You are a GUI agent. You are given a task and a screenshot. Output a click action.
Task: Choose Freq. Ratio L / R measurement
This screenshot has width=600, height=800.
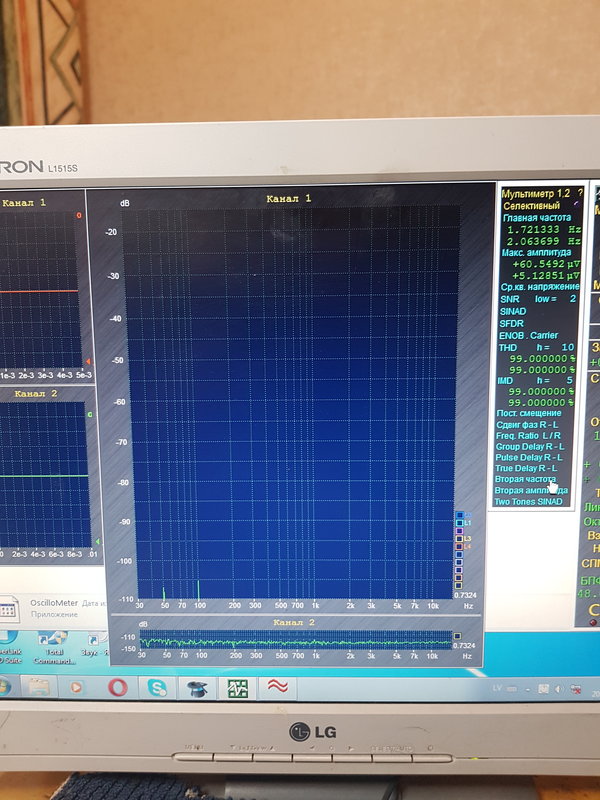pos(529,436)
